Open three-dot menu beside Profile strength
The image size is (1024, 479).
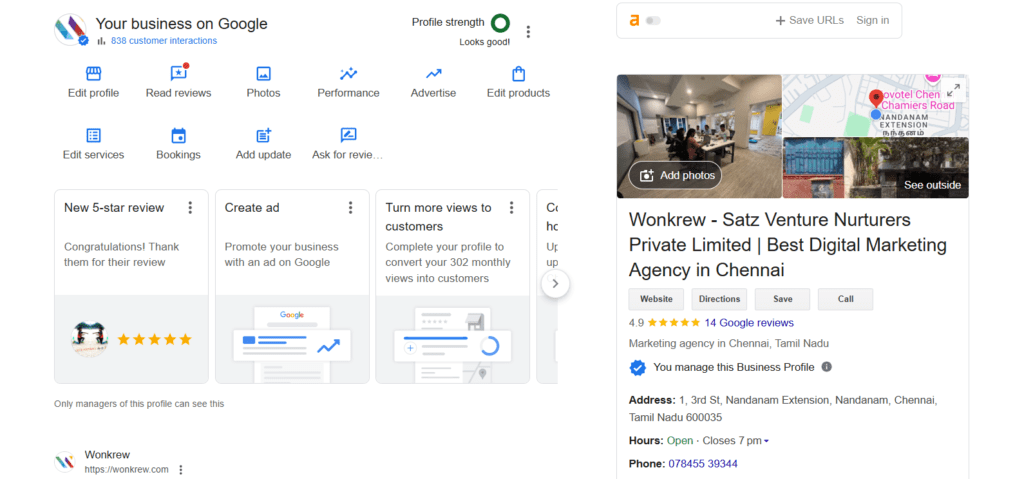pos(528,31)
